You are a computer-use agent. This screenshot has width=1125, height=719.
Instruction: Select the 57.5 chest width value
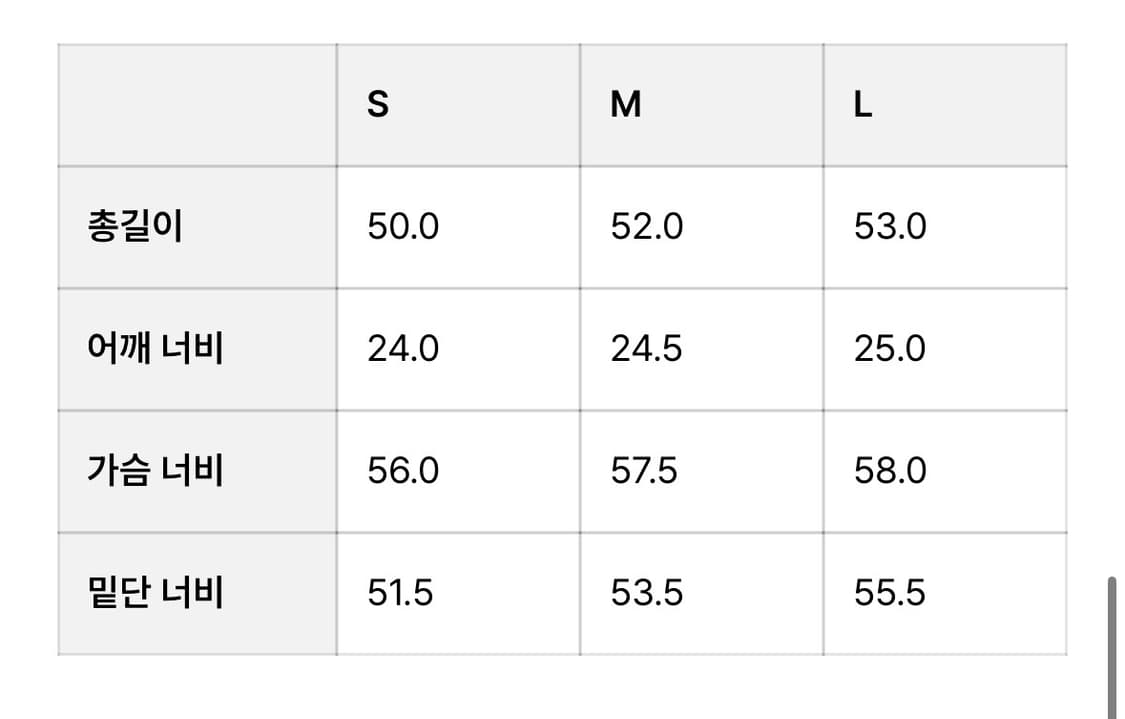coord(644,471)
